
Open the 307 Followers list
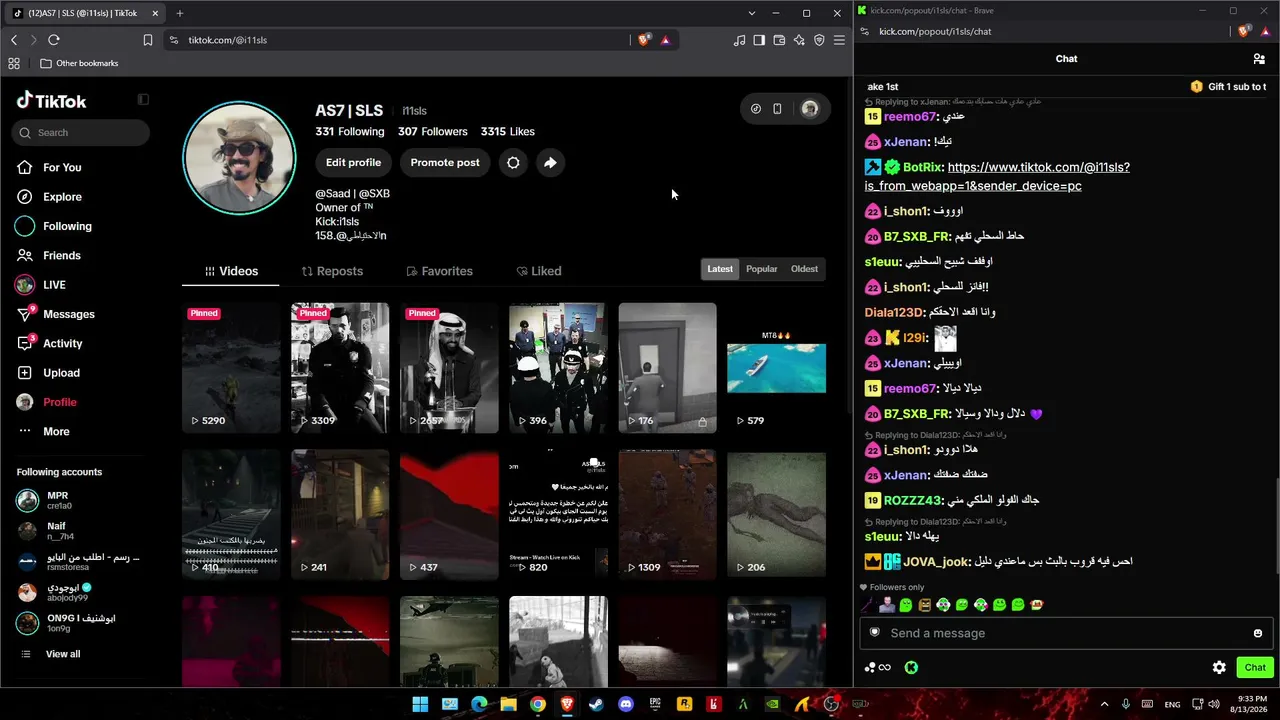(433, 132)
